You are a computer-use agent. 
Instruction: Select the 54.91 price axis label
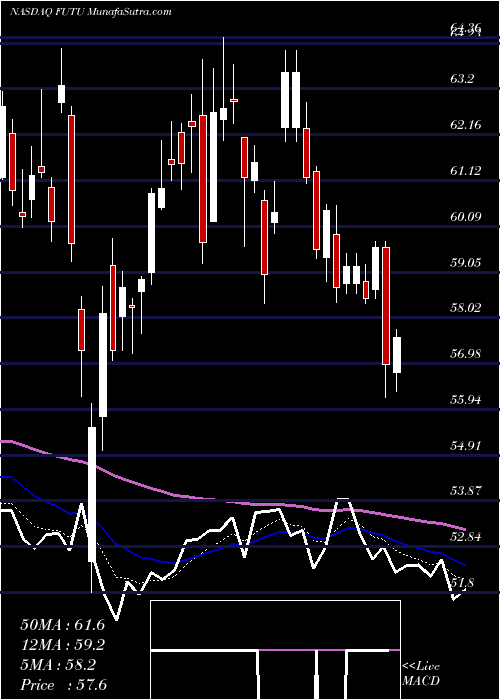coord(466,445)
